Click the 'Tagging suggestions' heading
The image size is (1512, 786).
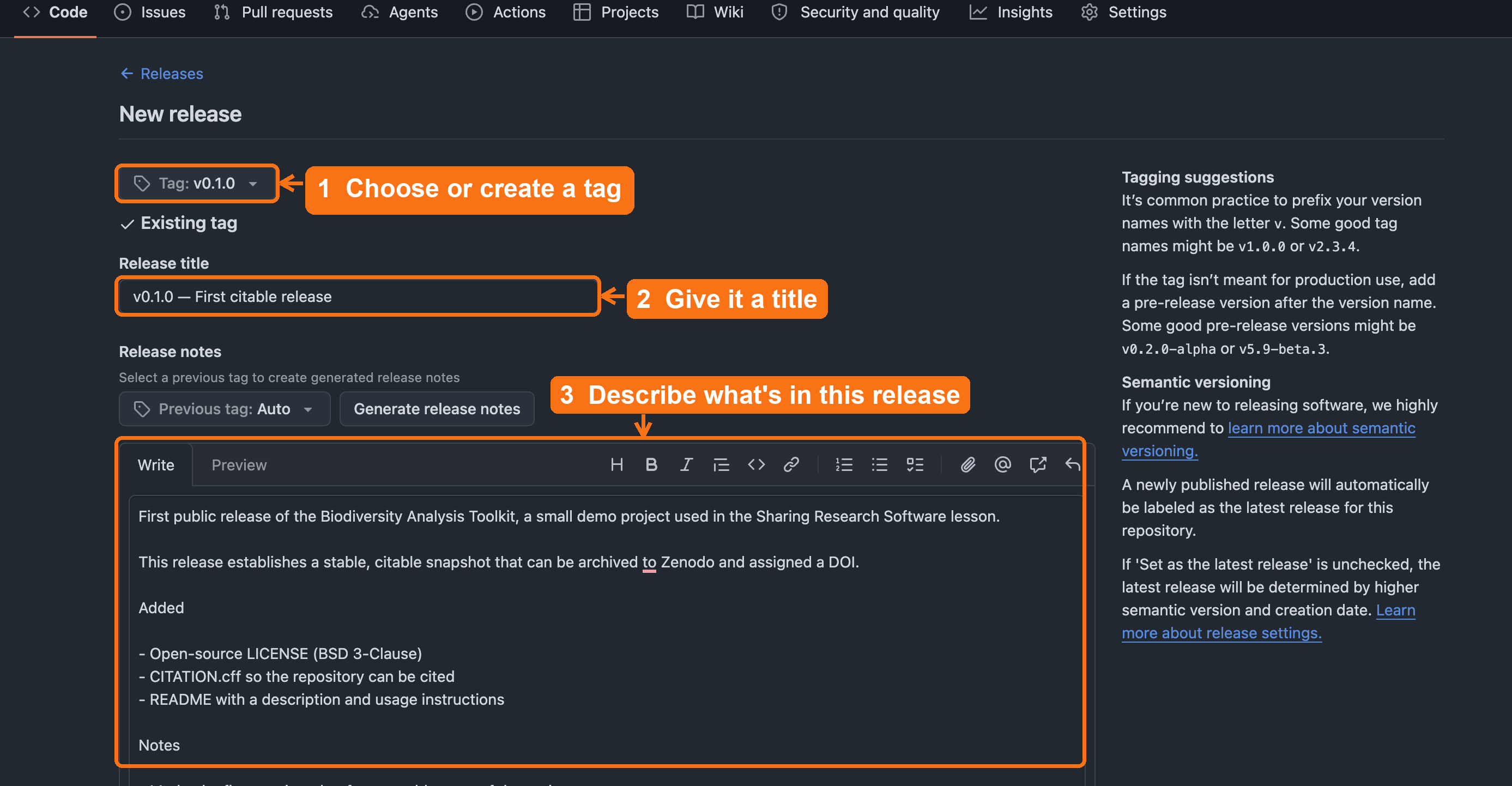tap(1197, 177)
